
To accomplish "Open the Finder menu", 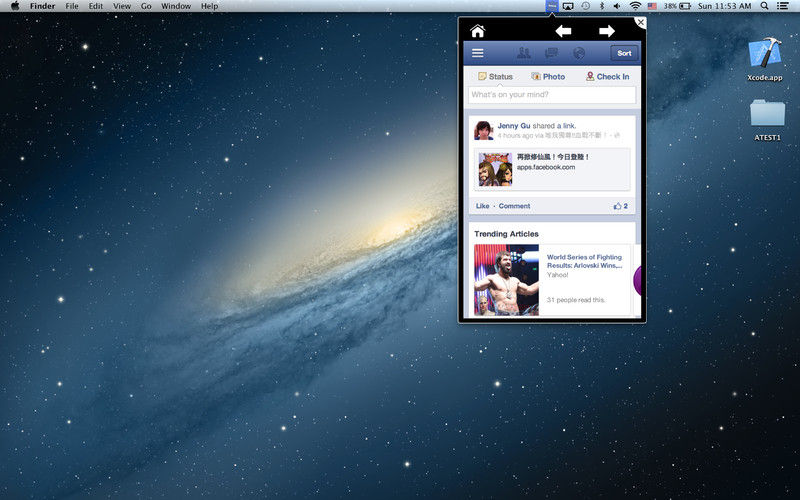I will (x=42, y=6).
